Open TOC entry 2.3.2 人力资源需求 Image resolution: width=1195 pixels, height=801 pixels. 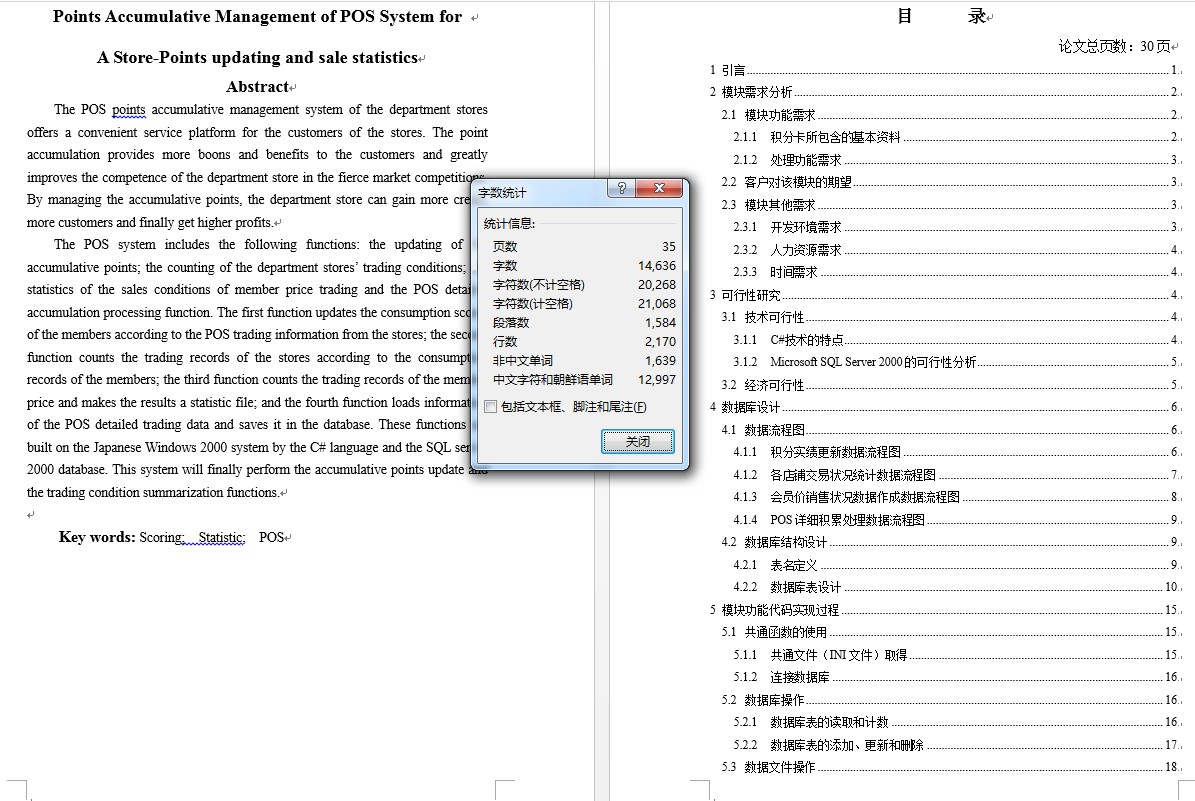pos(956,250)
